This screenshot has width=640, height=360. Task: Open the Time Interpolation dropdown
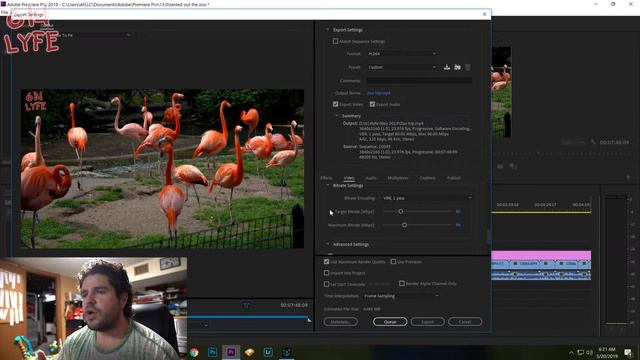tap(402, 296)
